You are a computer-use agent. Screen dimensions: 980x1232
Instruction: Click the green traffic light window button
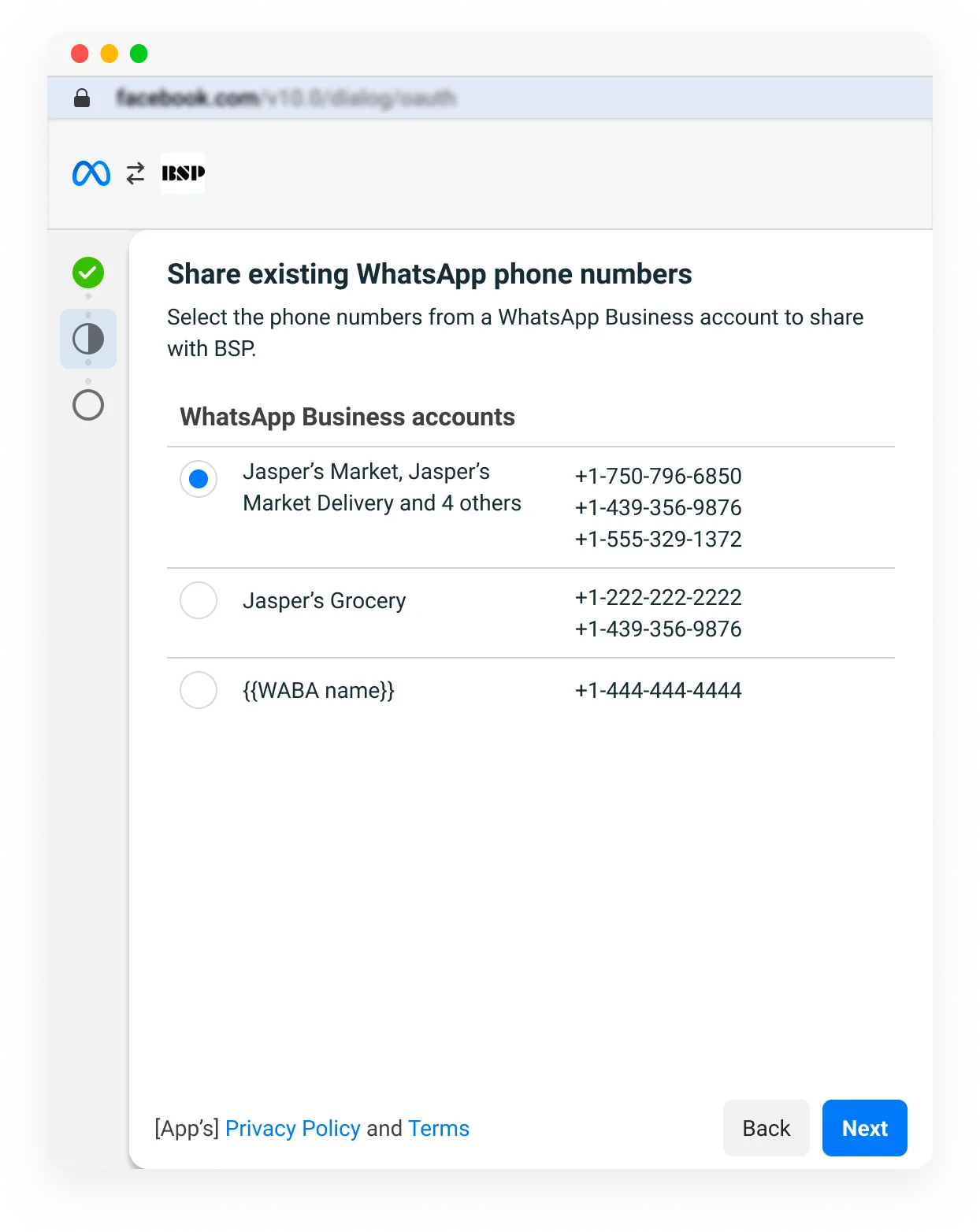tap(139, 53)
